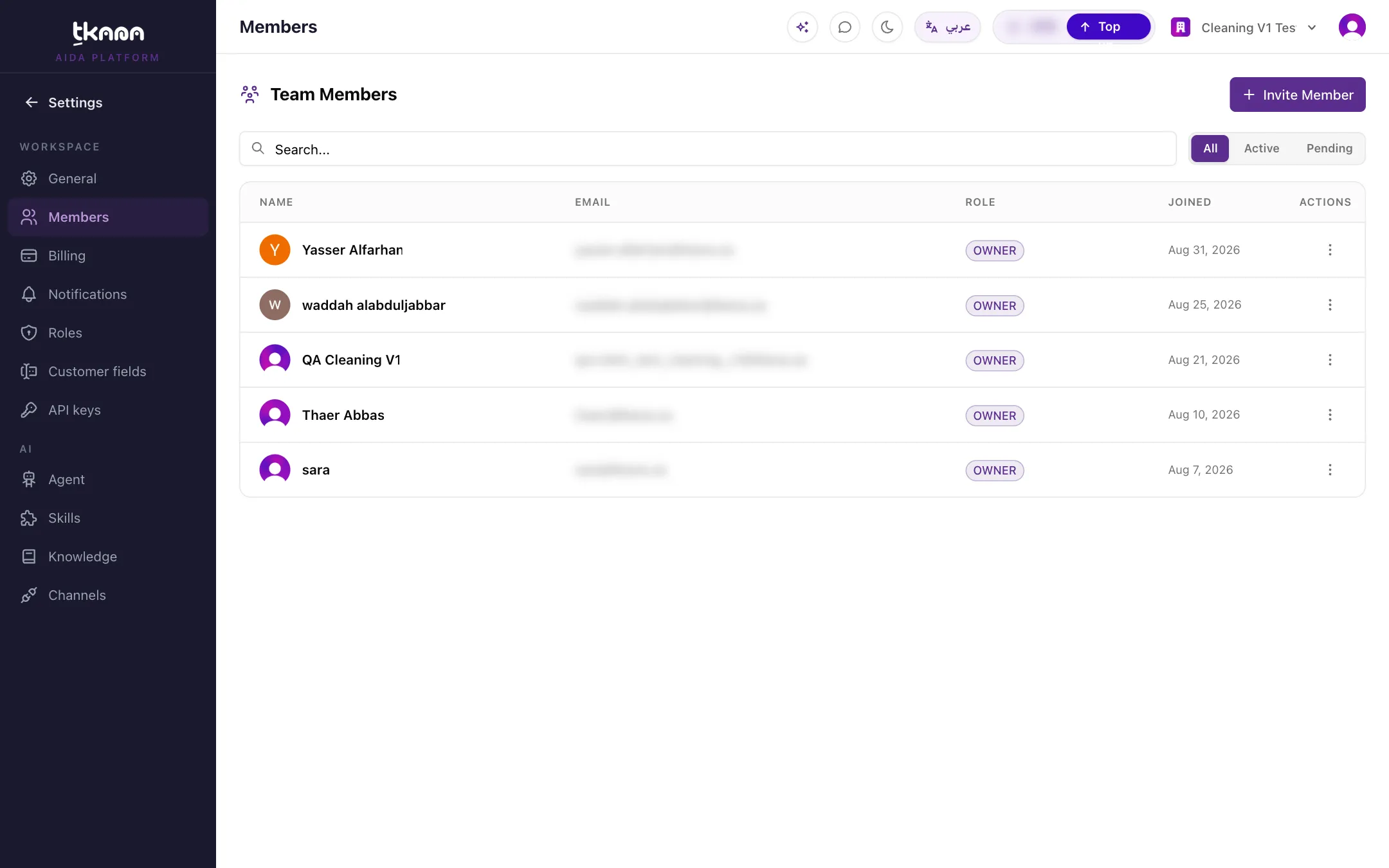The width and height of the screenshot is (1389, 868).
Task: Click the Search members field
Action: (x=707, y=149)
